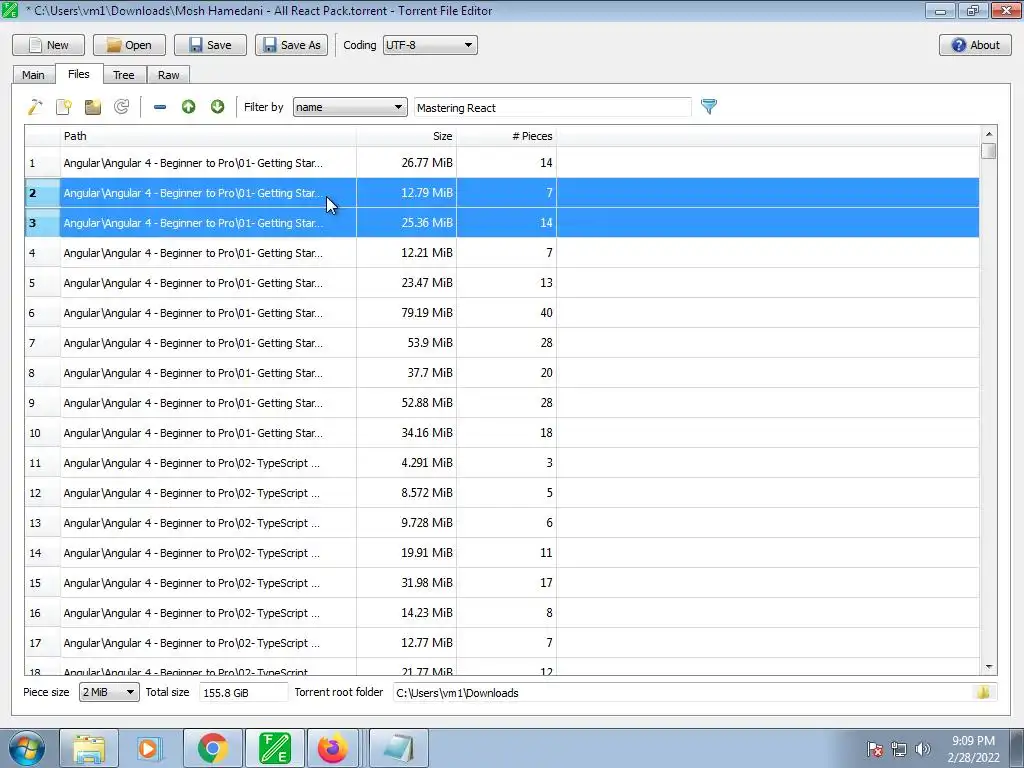Select row 1 with size 26.77 MiB
This screenshot has width=1024, height=768.
click(502, 163)
